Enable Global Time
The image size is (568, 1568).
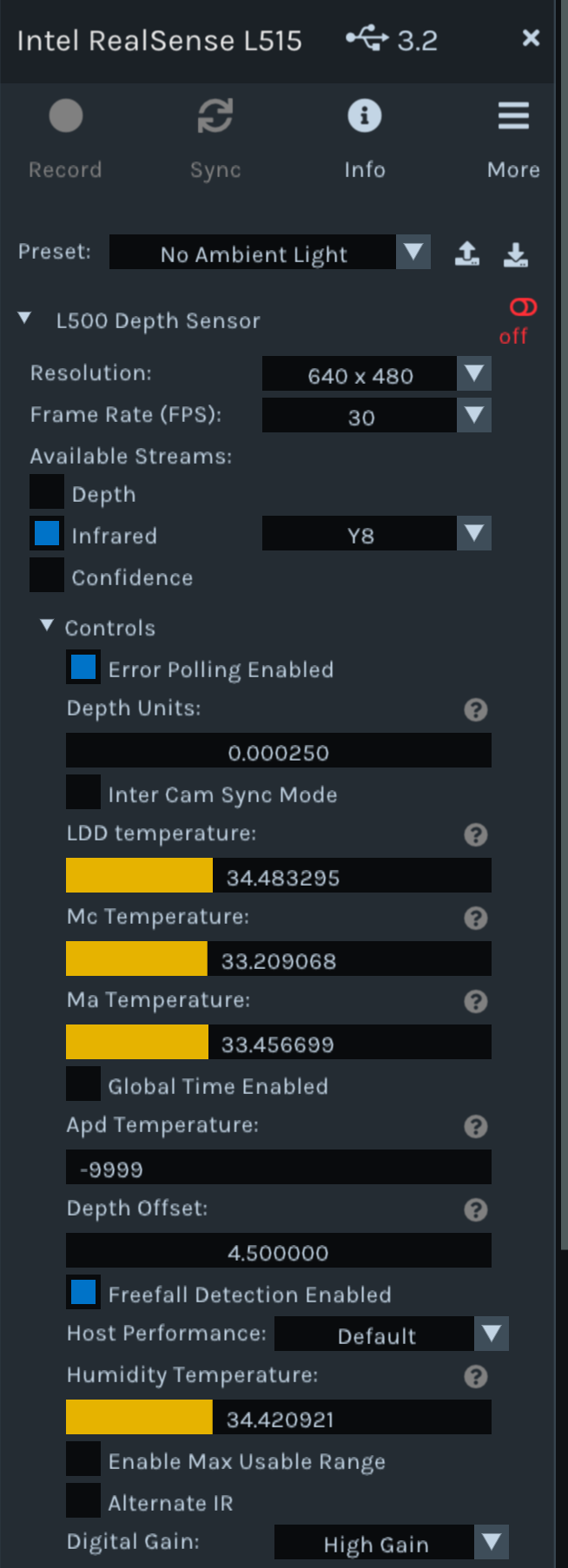coord(83,1084)
